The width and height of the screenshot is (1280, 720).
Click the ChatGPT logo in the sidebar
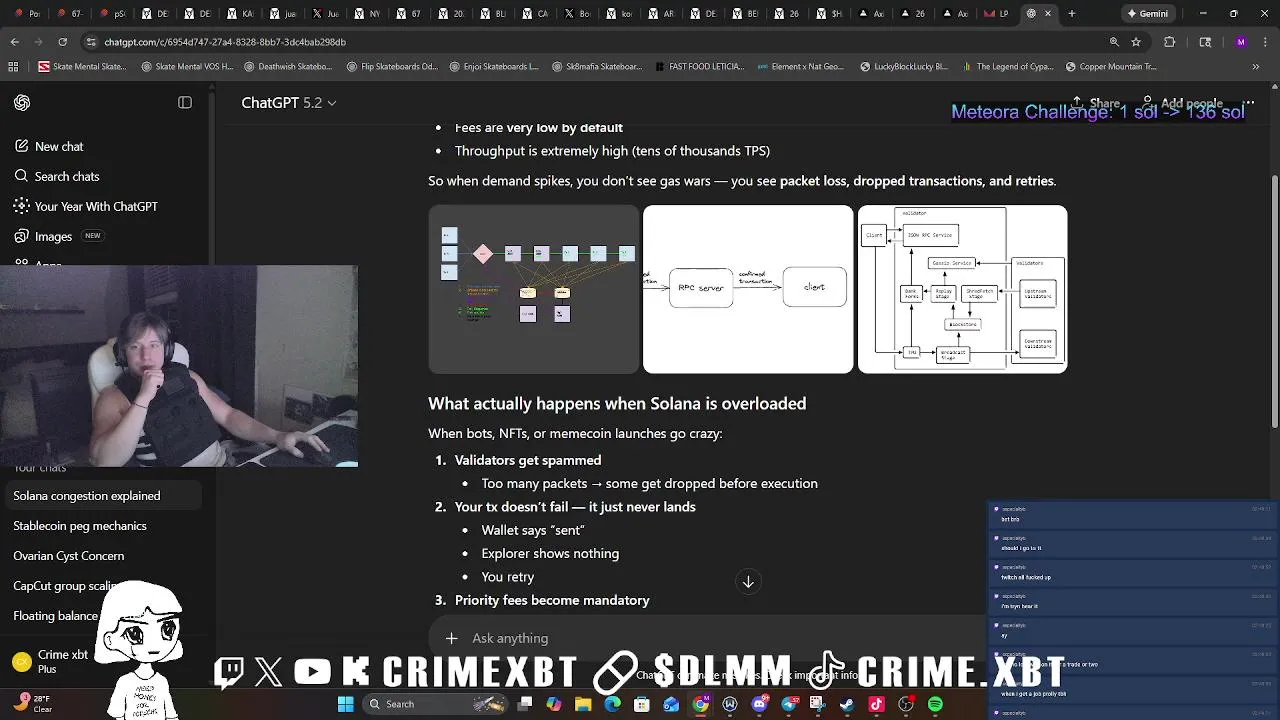[x=22, y=103]
